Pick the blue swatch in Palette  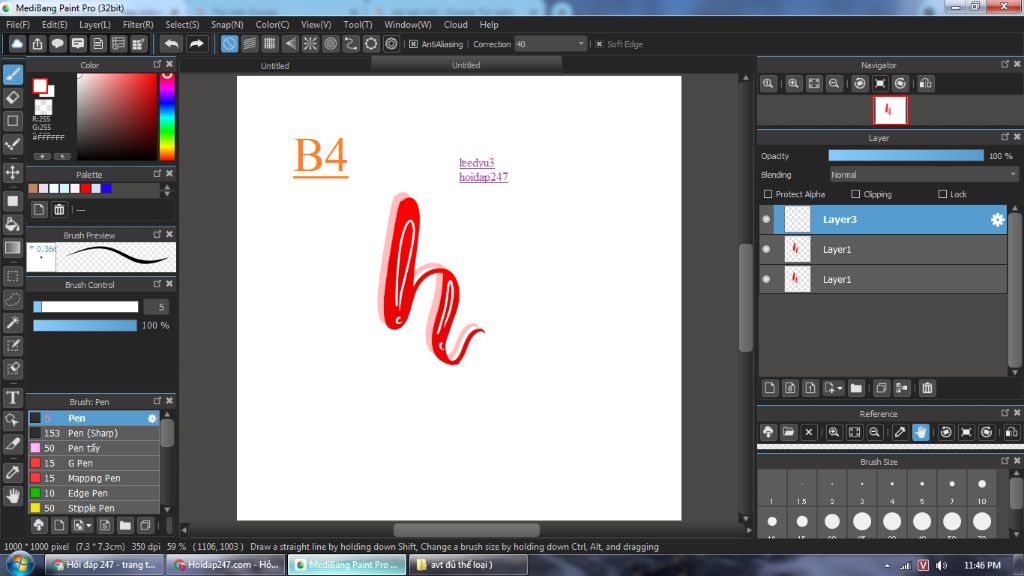(x=106, y=189)
